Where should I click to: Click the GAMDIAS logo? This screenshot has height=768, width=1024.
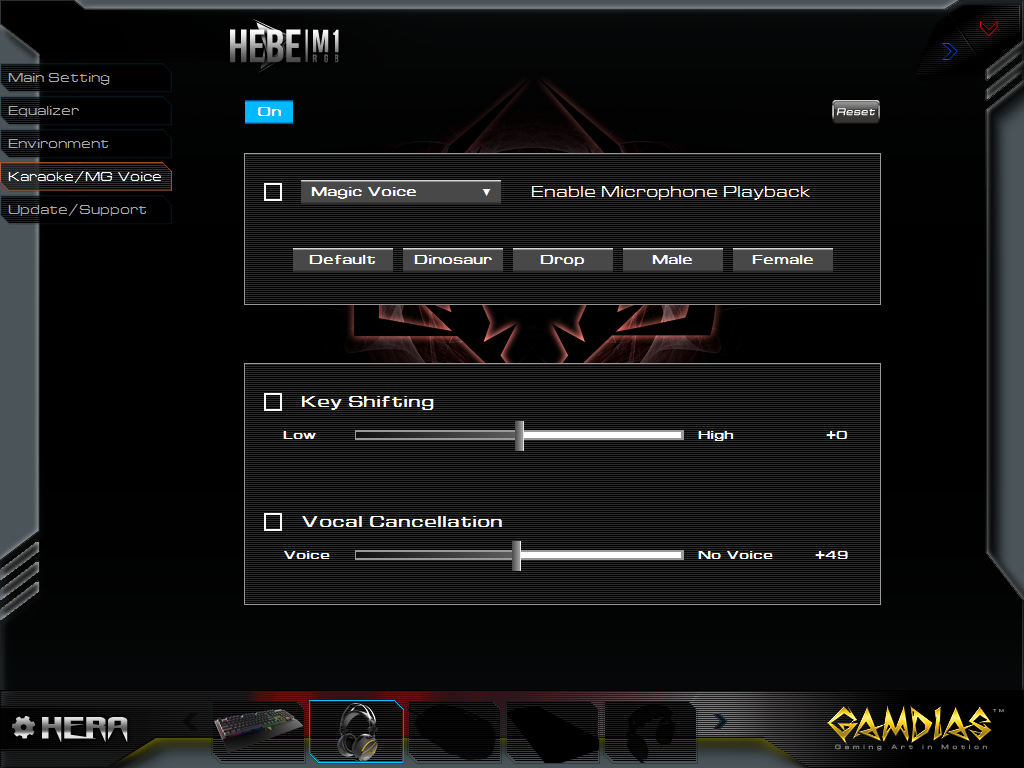[915, 727]
